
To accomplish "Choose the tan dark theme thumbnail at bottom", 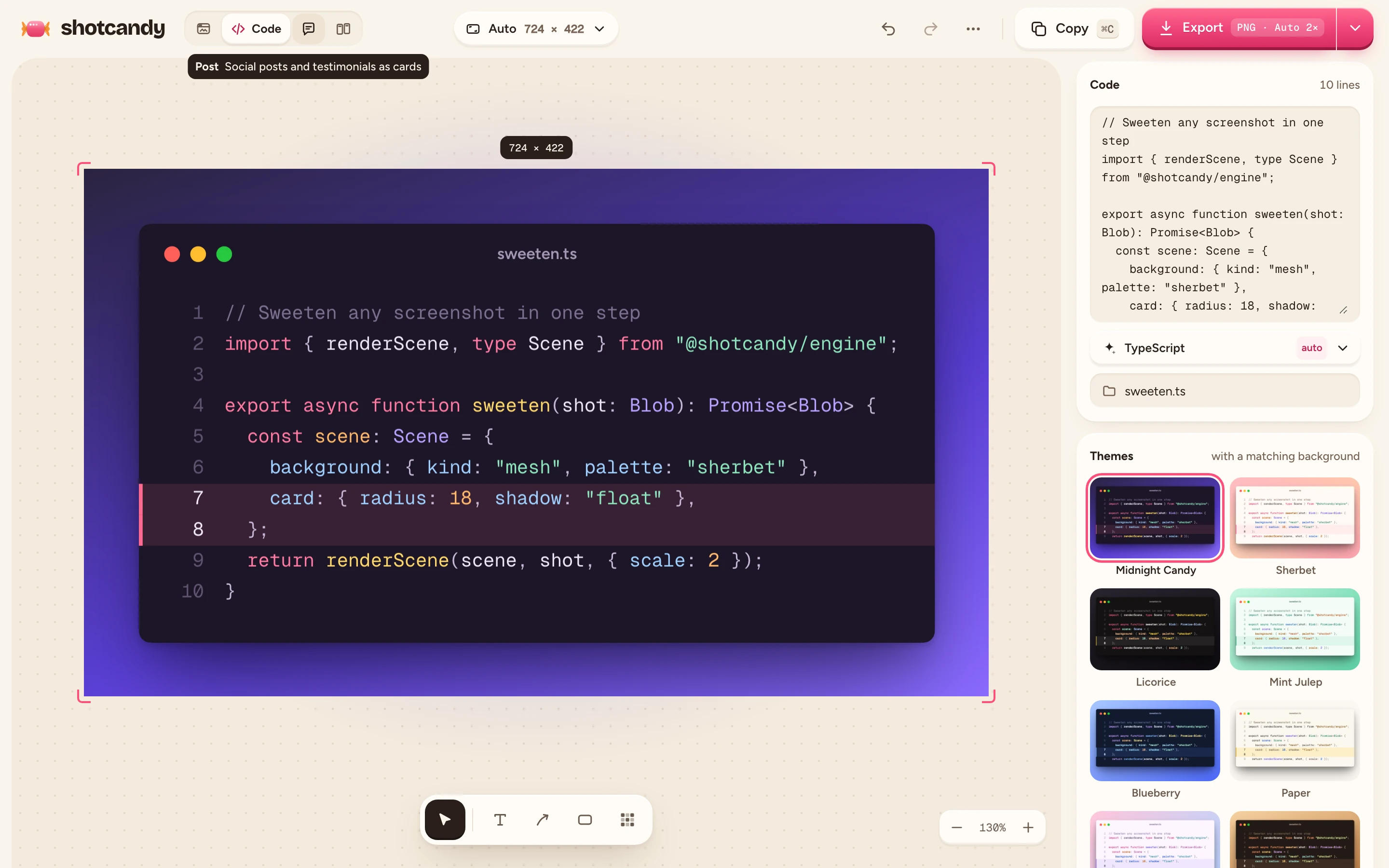I will tap(1295, 839).
